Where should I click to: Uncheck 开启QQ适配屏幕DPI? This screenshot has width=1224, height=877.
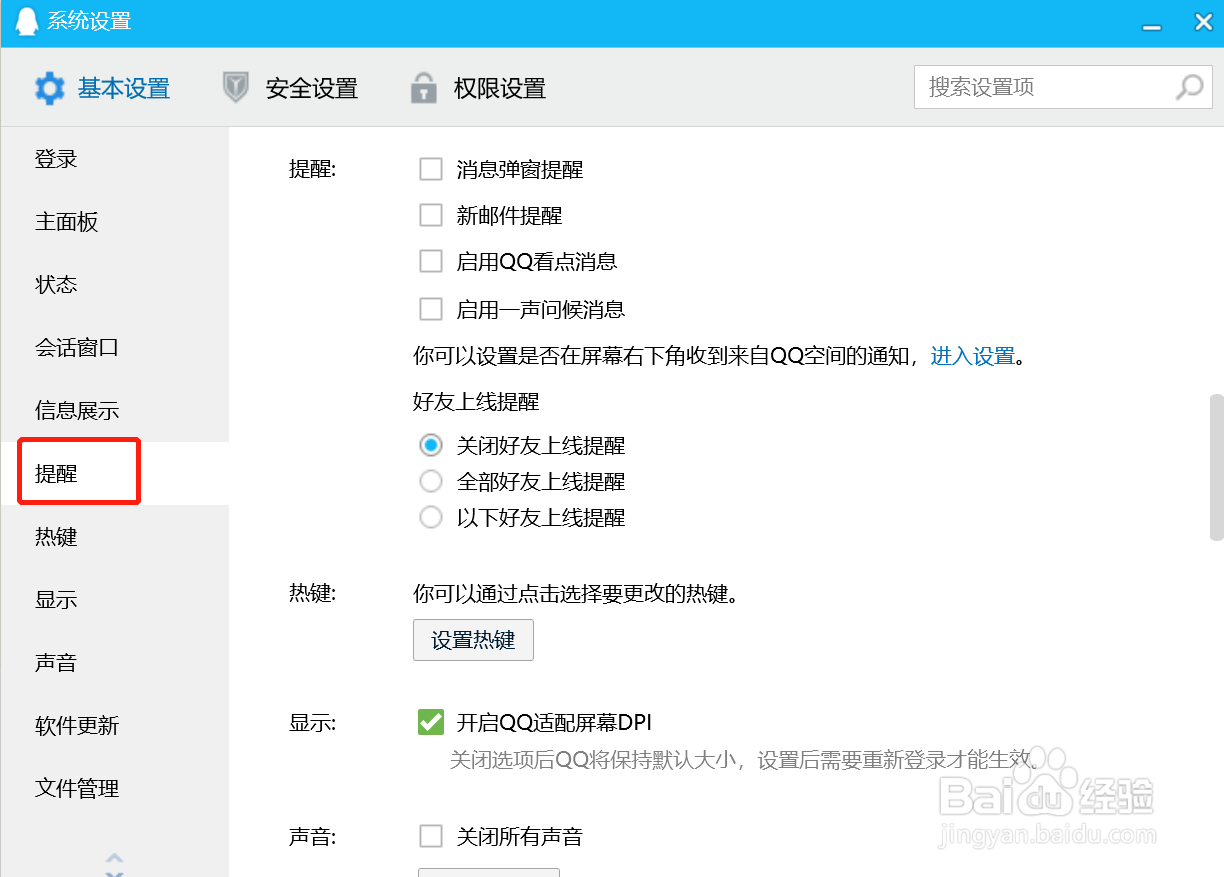(x=430, y=722)
